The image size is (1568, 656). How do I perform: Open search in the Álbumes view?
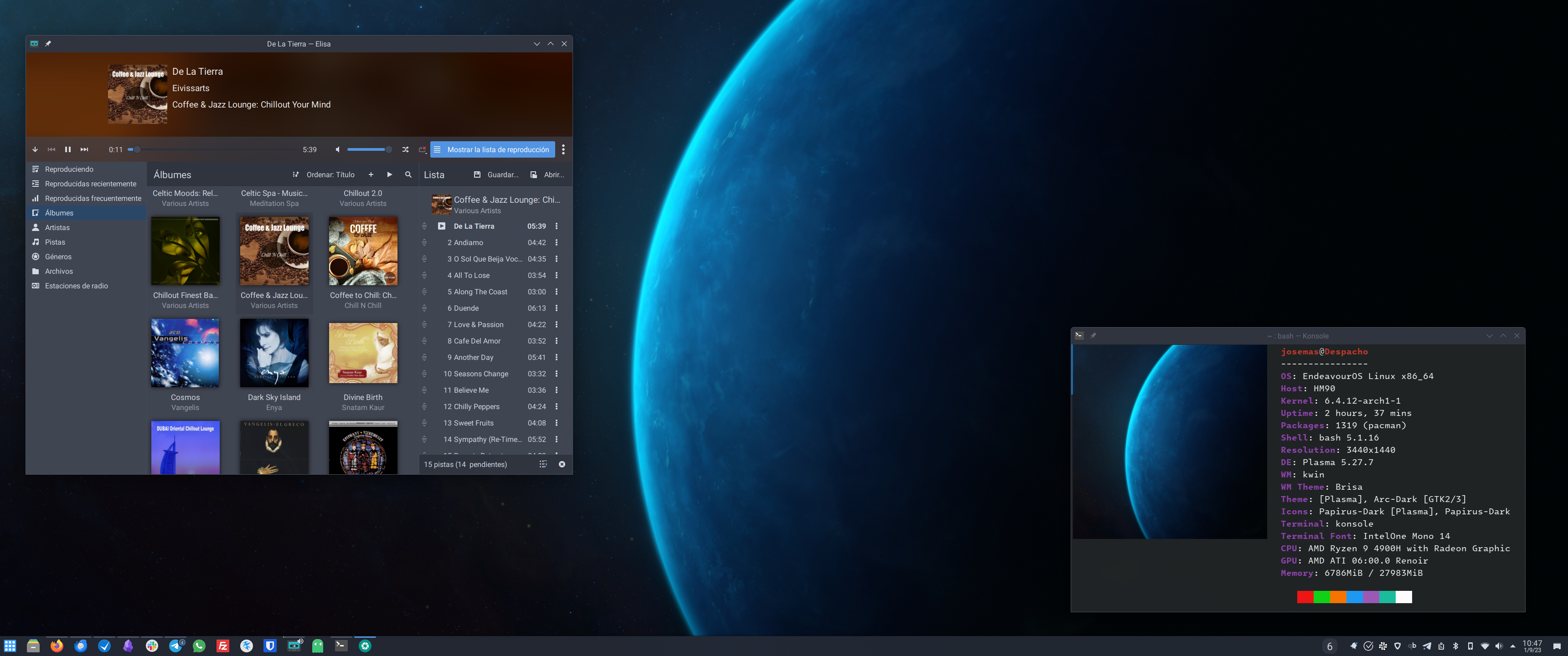point(408,174)
